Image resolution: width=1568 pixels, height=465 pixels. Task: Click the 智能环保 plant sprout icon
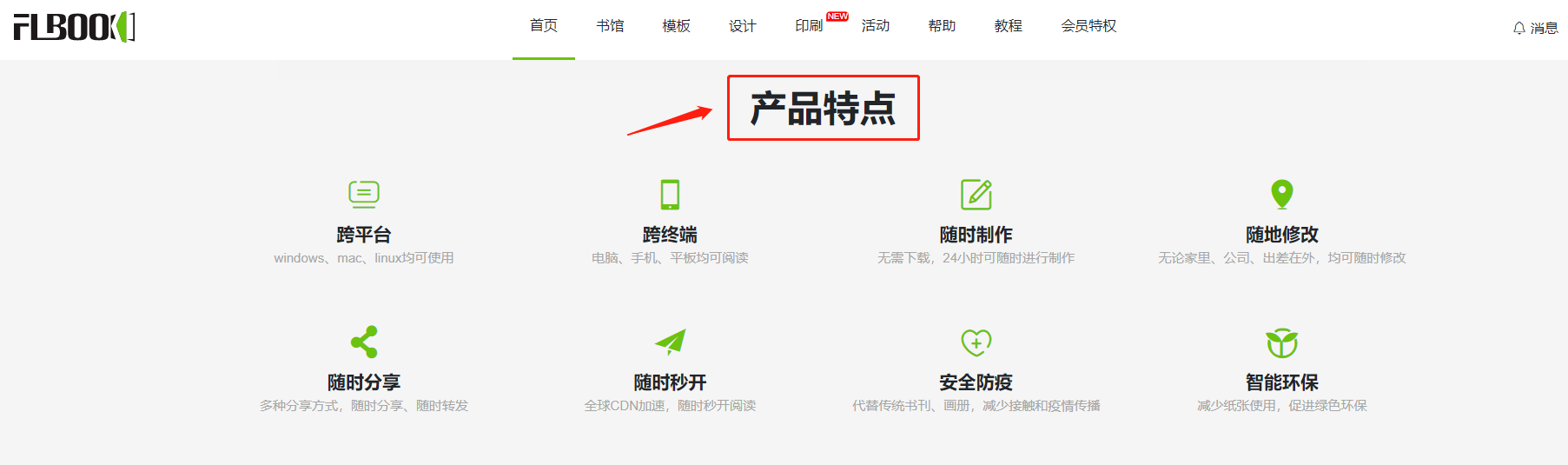[x=1282, y=342]
